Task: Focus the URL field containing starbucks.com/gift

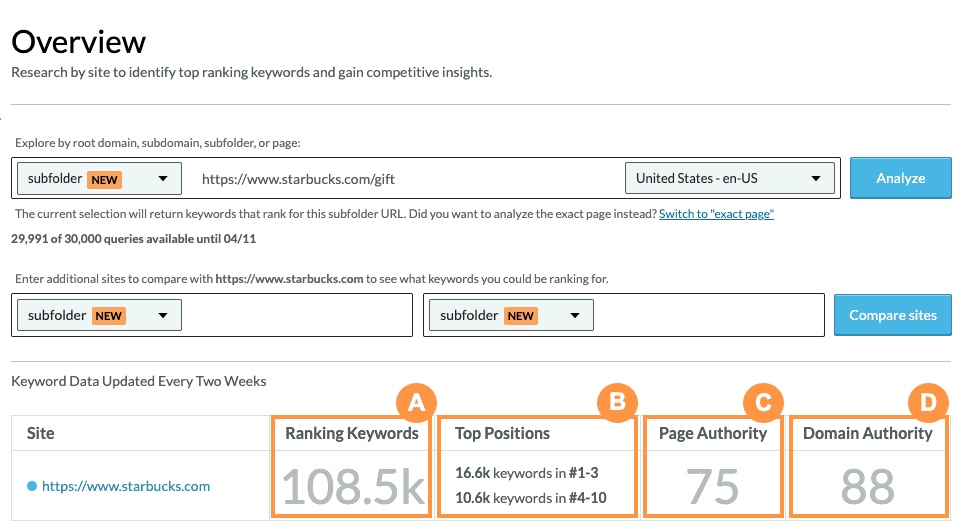Action: (x=400, y=179)
